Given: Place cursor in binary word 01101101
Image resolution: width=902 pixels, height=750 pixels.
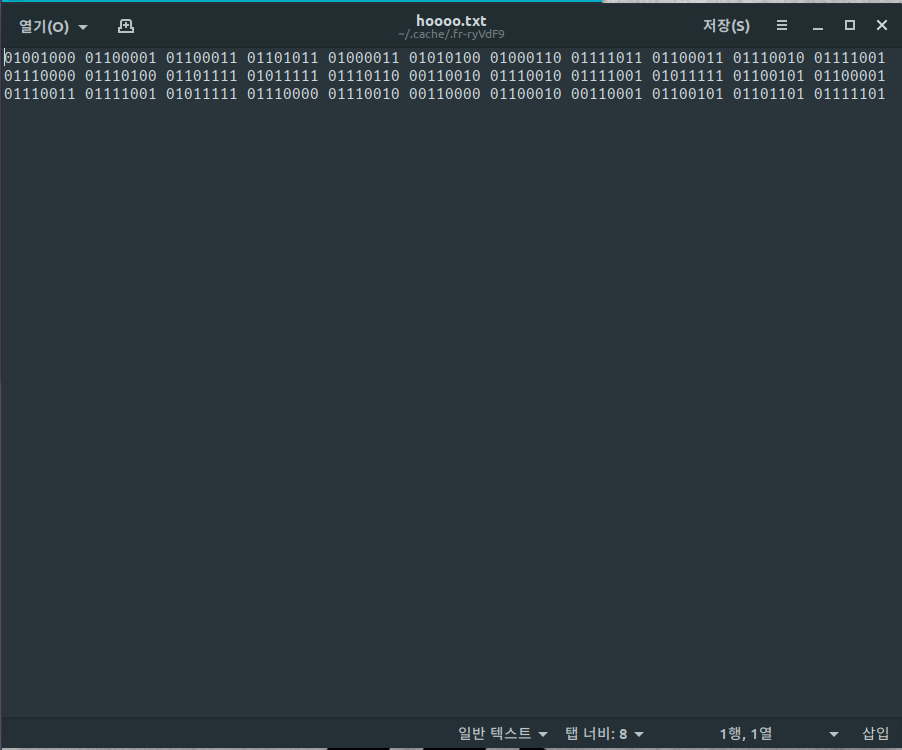Looking at the screenshot, I should [x=769, y=94].
